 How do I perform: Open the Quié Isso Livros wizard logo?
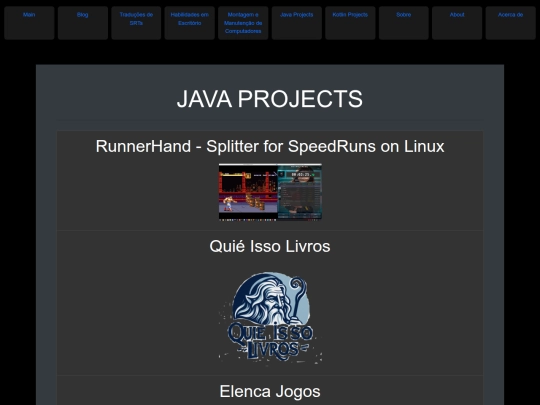pos(270,317)
